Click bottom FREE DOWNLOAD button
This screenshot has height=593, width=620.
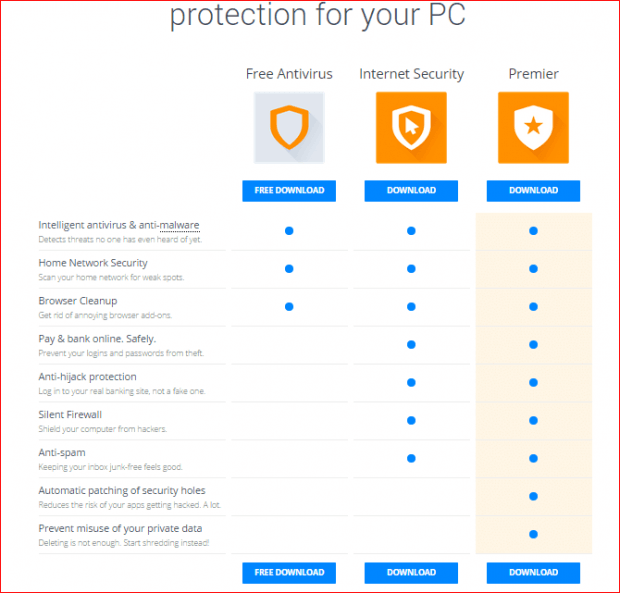(x=289, y=573)
